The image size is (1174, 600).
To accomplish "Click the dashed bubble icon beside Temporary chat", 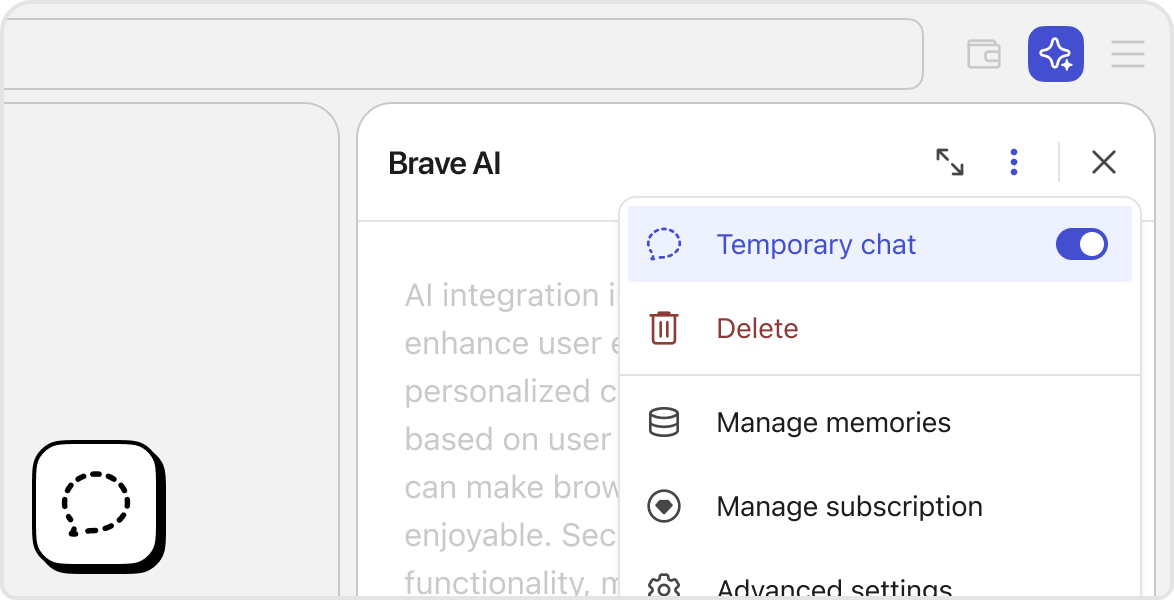I will (x=664, y=245).
